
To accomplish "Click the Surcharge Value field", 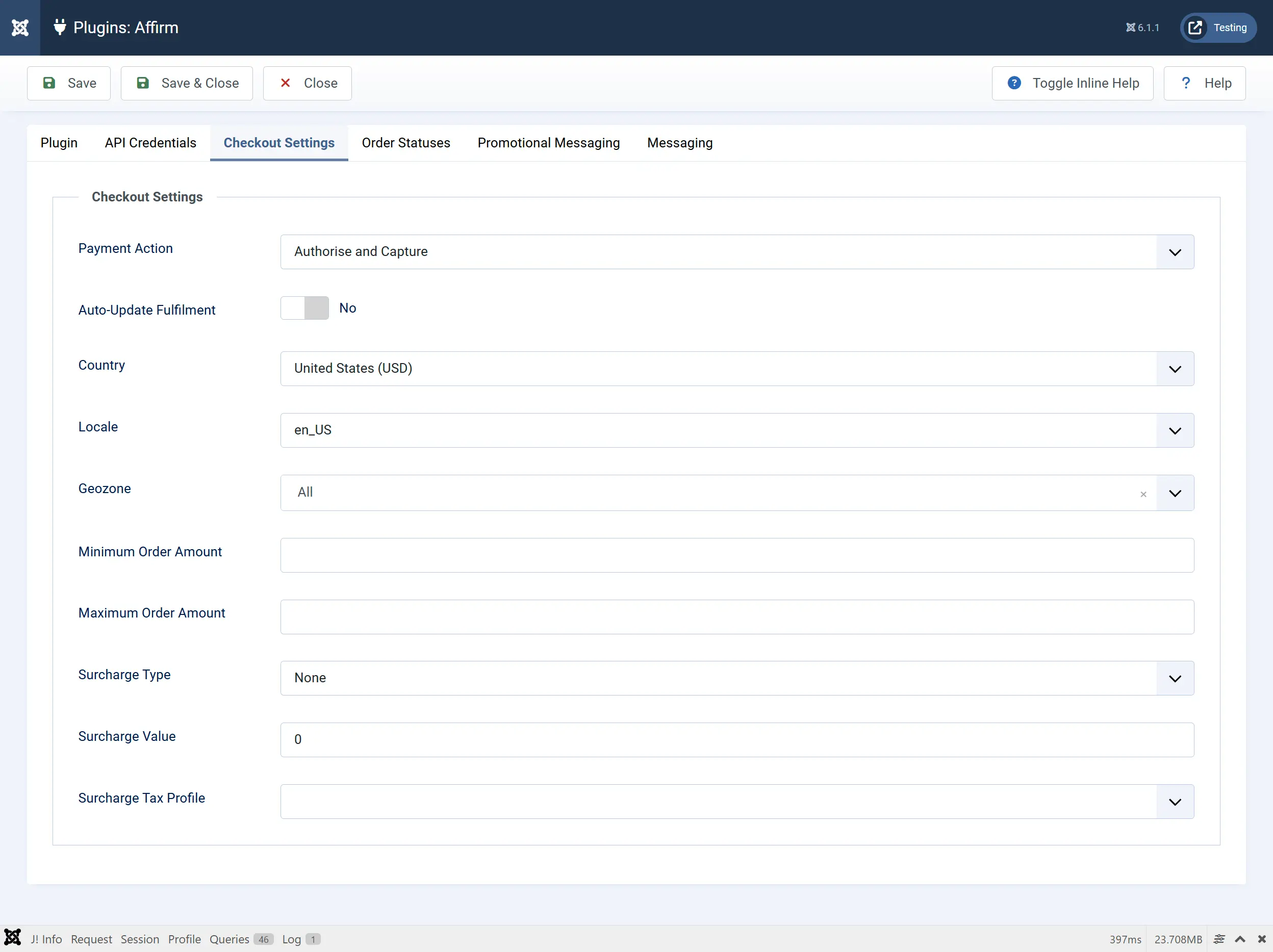I will [x=737, y=740].
